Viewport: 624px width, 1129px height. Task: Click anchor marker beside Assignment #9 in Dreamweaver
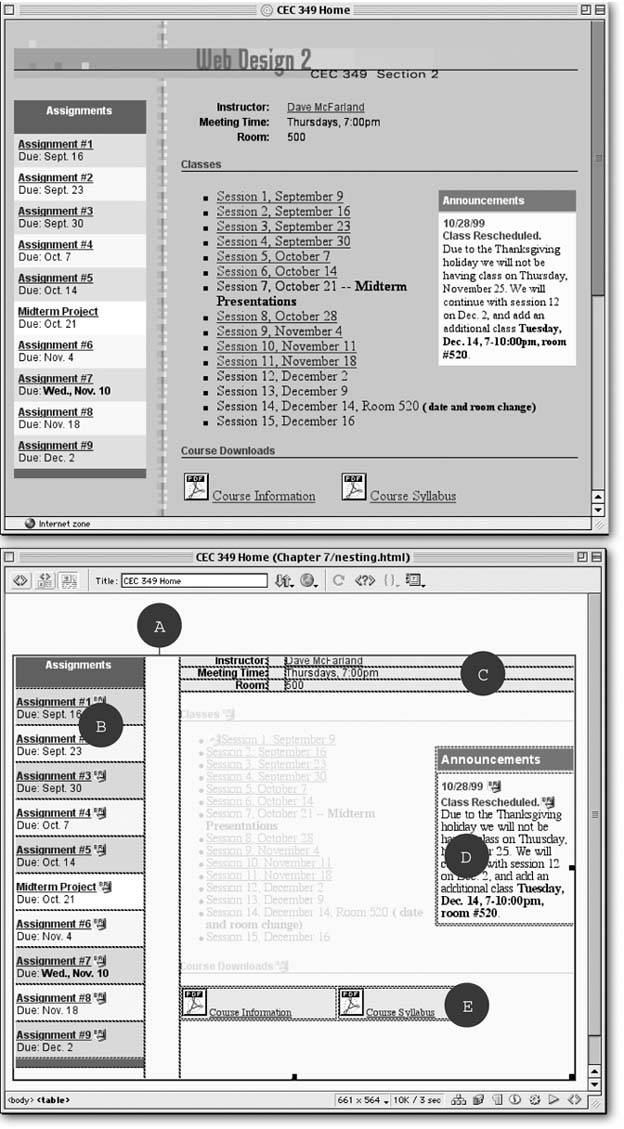(100, 1035)
